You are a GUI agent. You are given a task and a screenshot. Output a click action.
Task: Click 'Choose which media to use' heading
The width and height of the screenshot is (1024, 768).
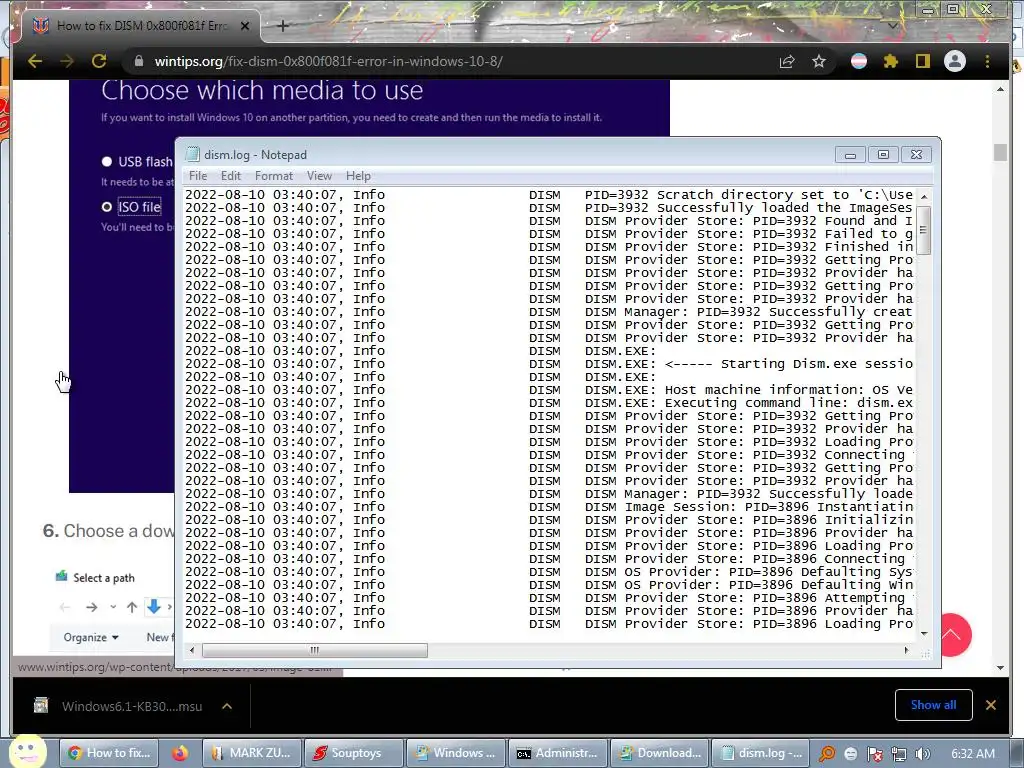262,90
